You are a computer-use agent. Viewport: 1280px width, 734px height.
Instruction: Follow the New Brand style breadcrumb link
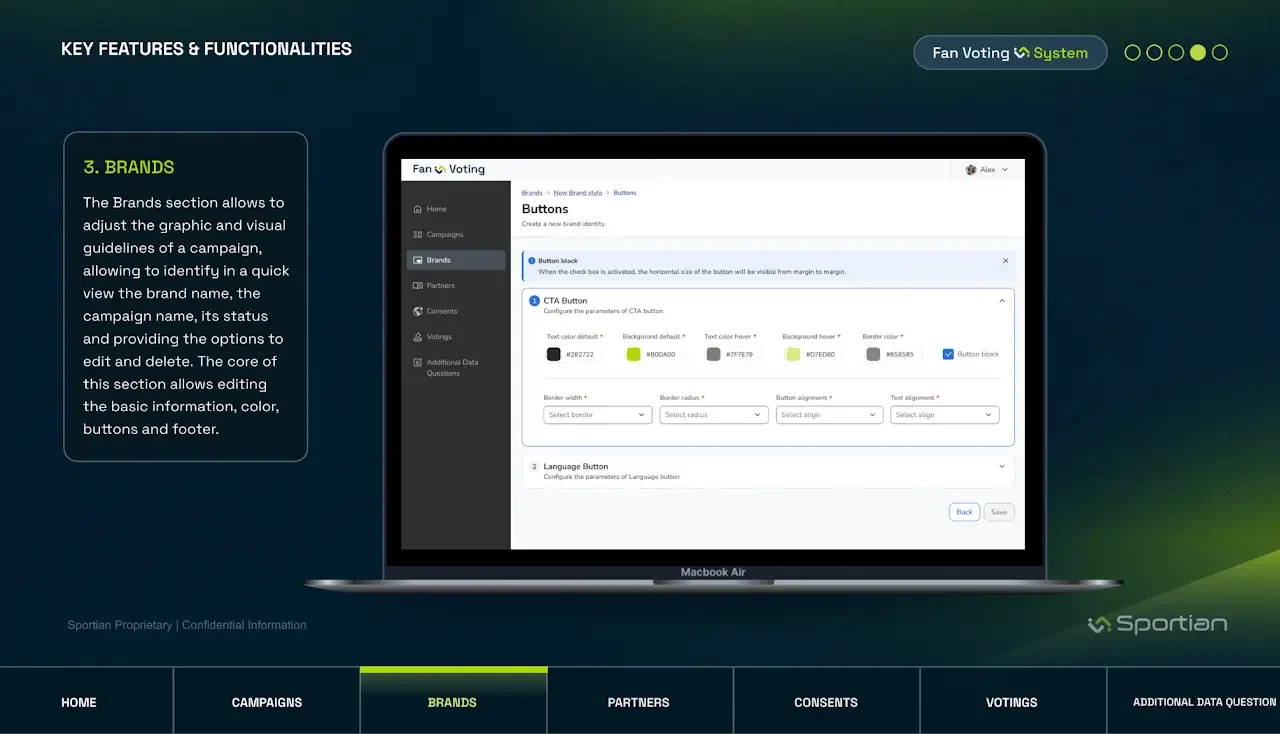[578, 193]
